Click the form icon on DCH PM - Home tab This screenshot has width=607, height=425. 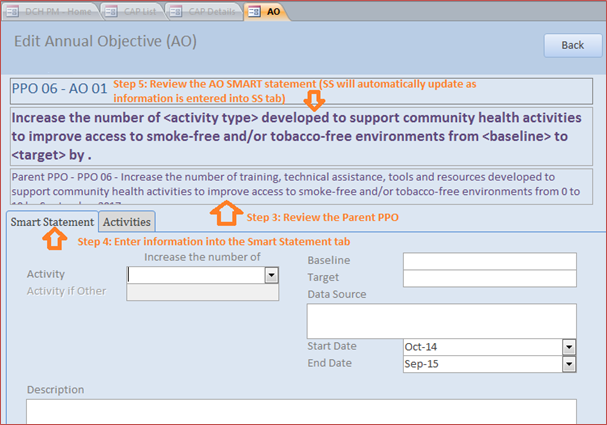(x=12, y=12)
